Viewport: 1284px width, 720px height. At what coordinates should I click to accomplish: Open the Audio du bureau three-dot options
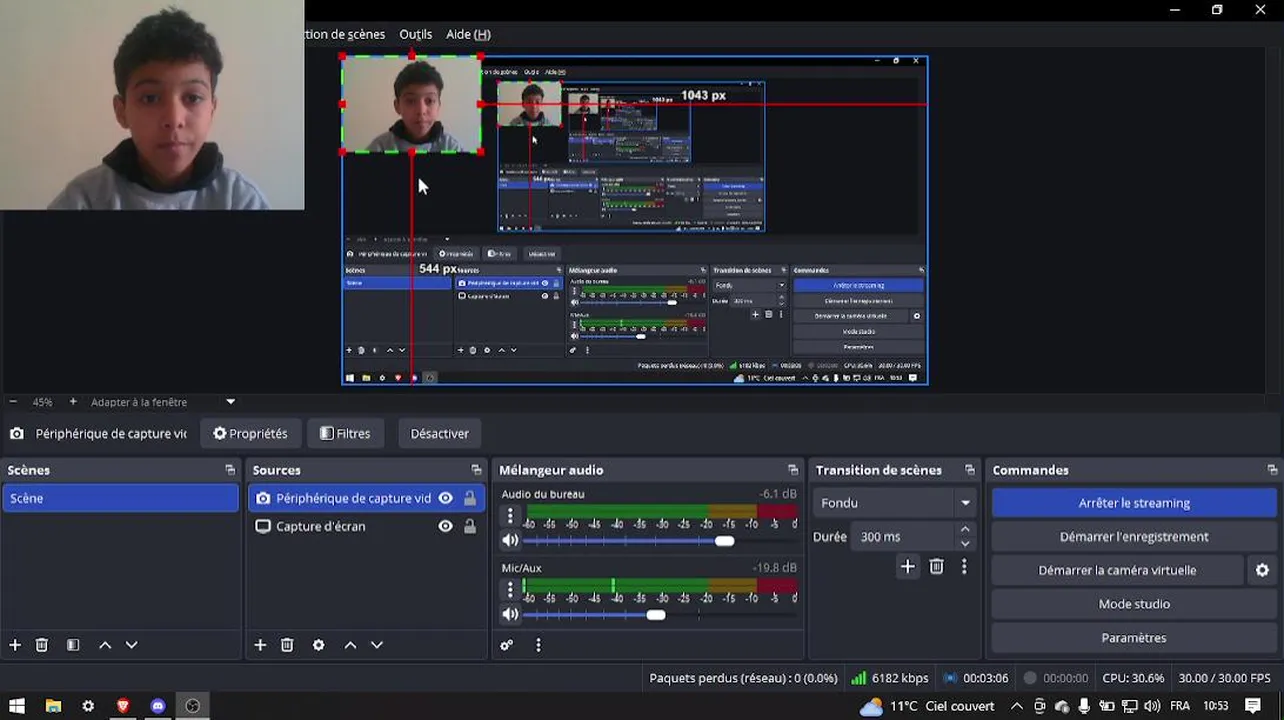click(510, 516)
